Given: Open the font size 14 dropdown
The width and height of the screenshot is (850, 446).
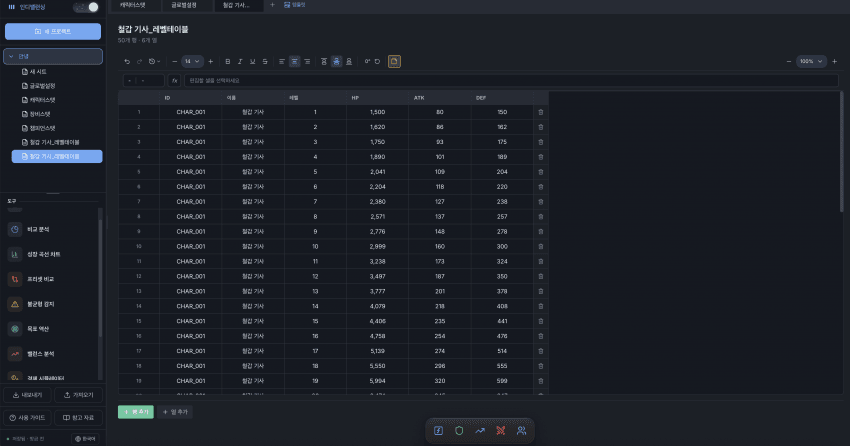Looking at the screenshot, I should click(x=190, y=62).
